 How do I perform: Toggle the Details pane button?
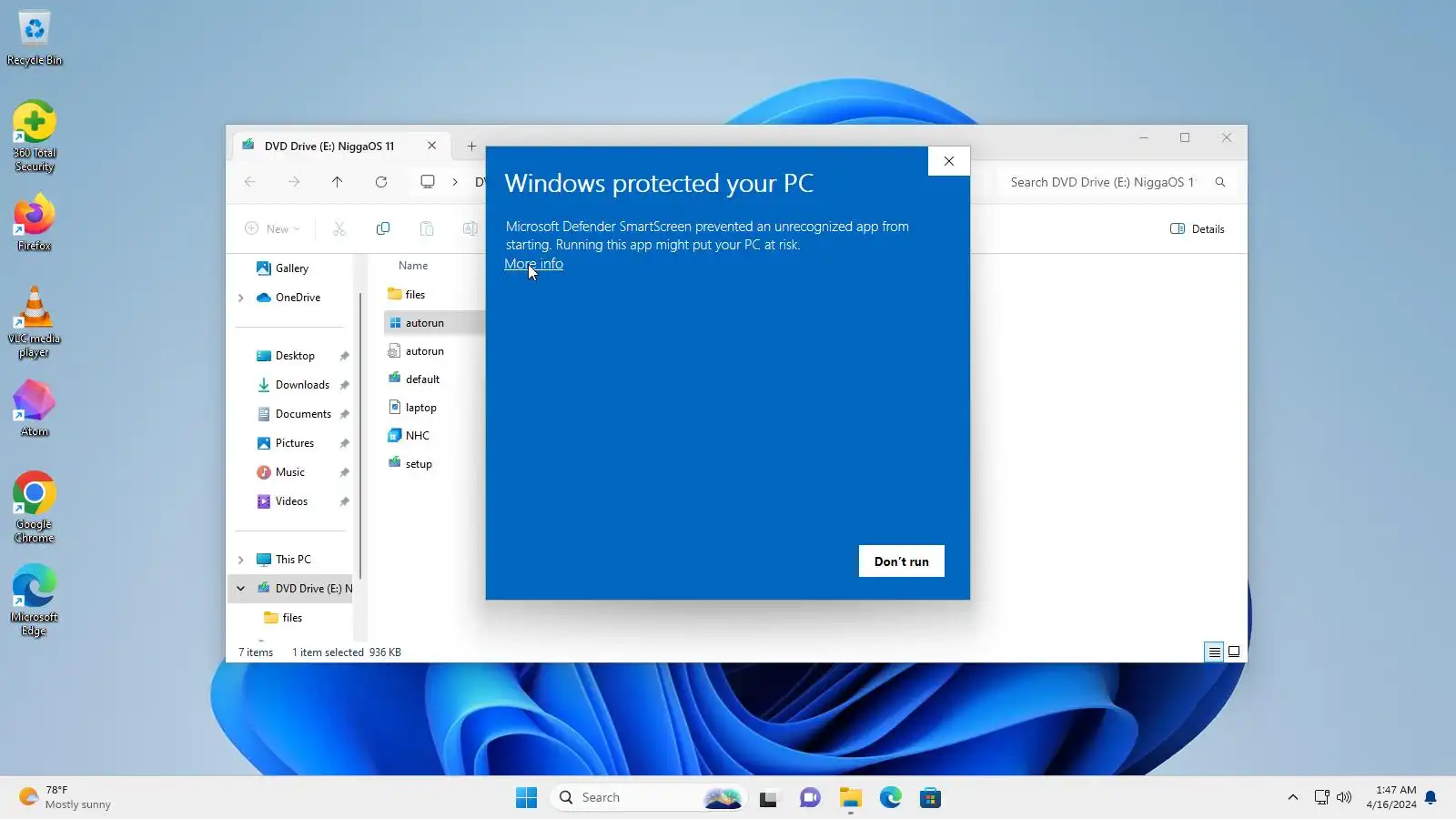pyautogui.click(x=1198, y=229)
